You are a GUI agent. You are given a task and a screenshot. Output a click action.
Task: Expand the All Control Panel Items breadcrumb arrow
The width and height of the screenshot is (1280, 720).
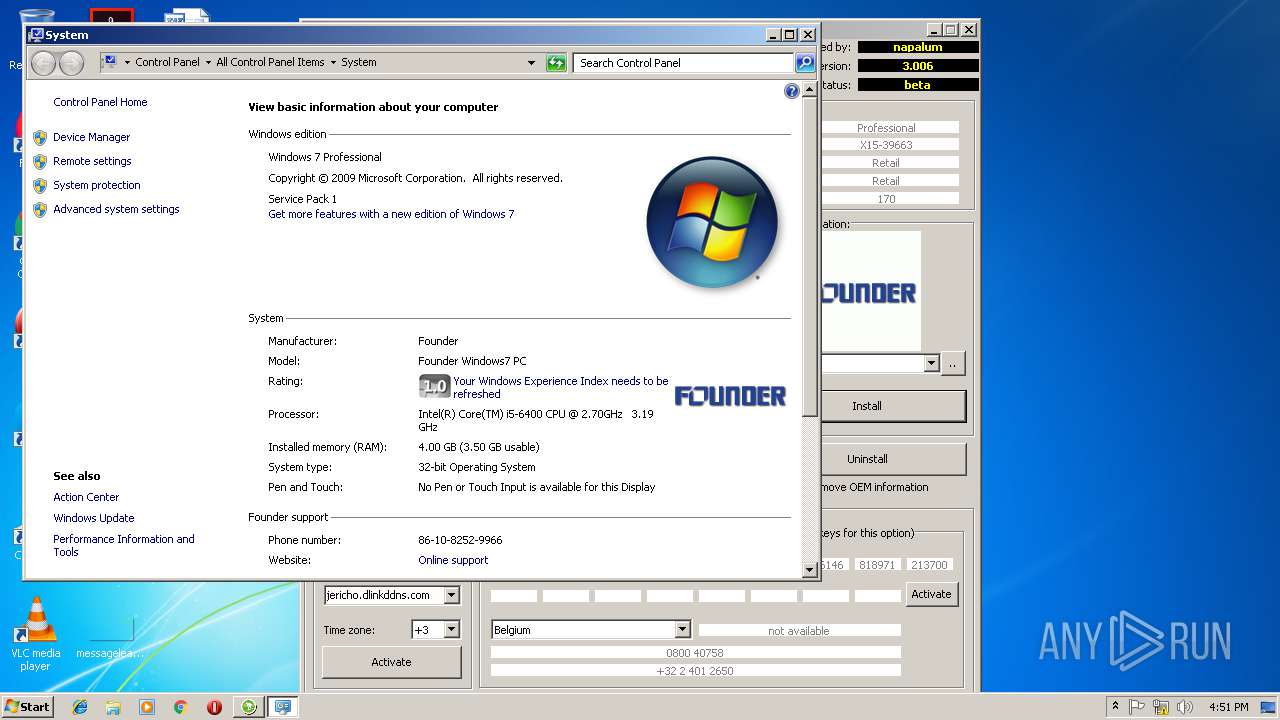(333, 63)
